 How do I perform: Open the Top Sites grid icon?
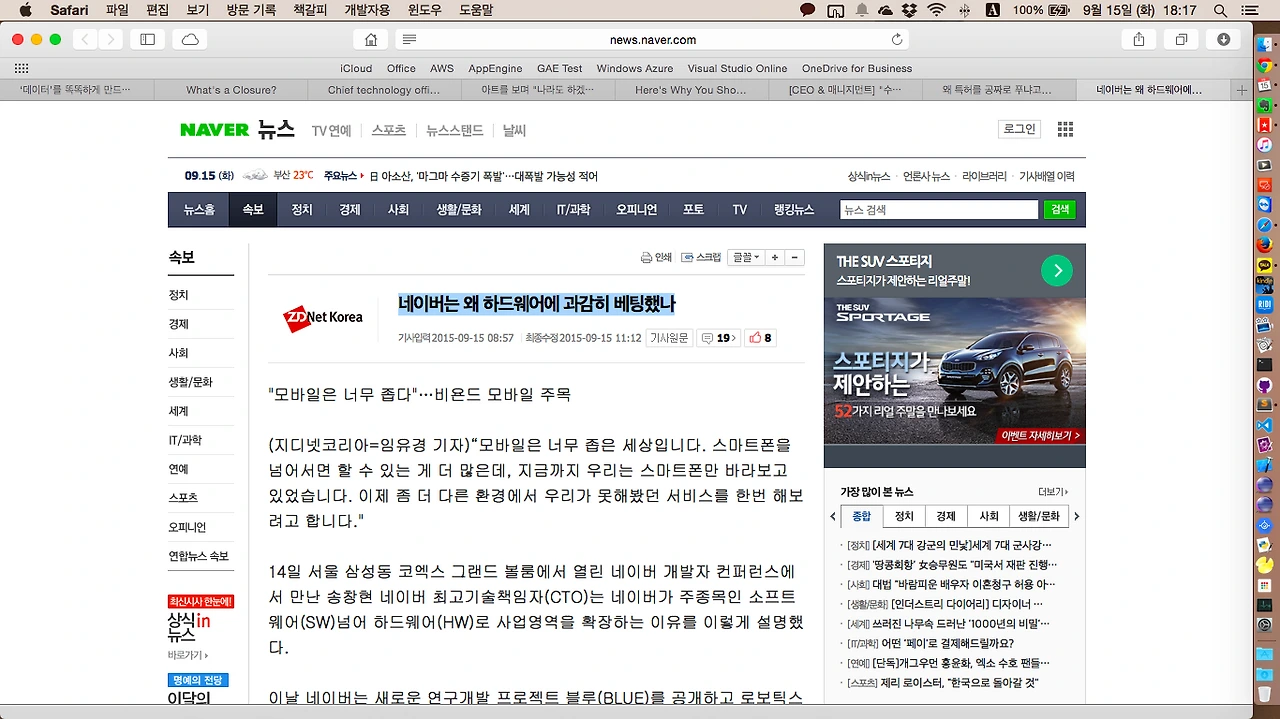pos(21,68)
